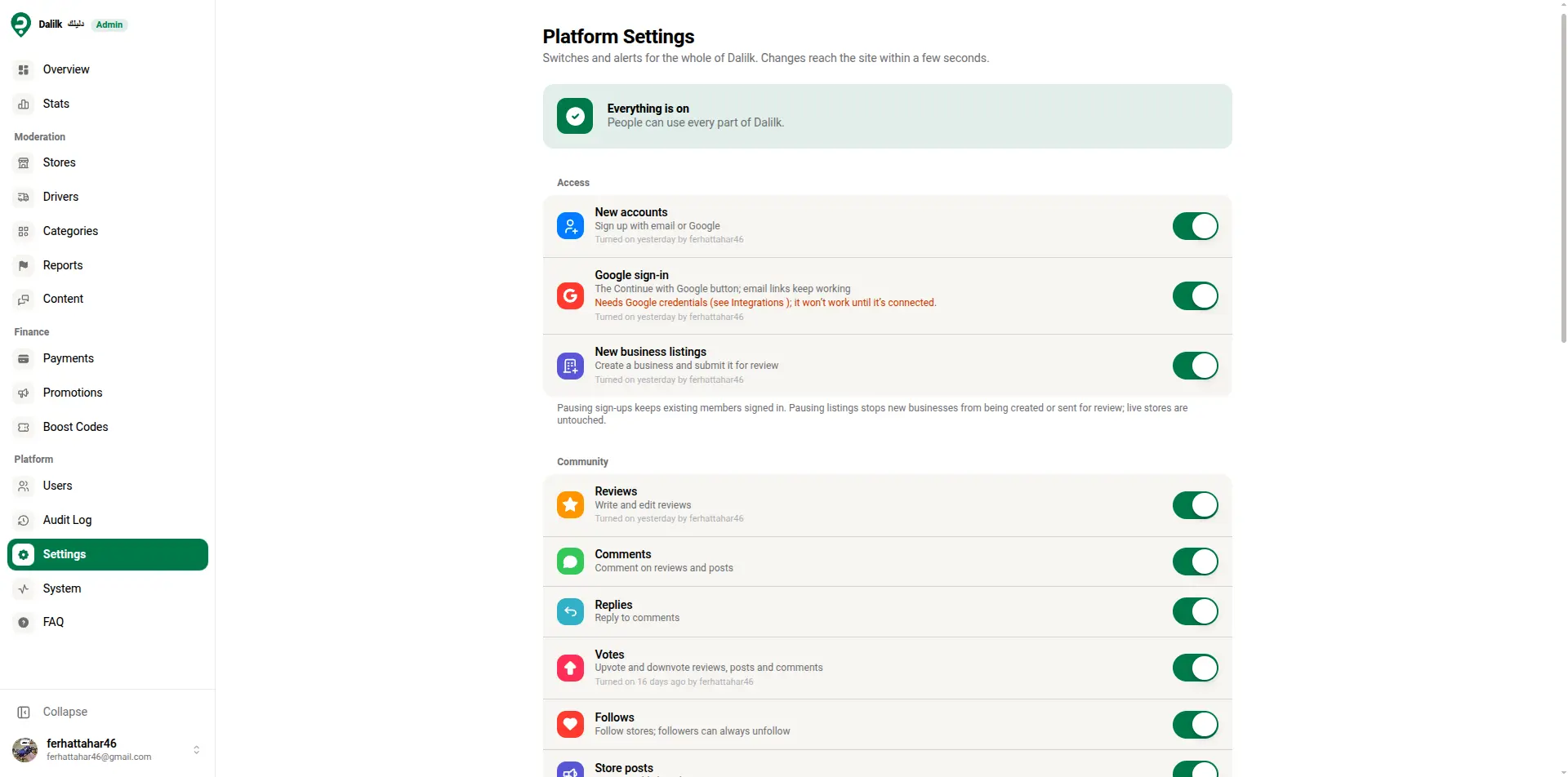This screenshot has width=1568, height=777.
Task: Click the Admin badge
Action: coord(109,24)
